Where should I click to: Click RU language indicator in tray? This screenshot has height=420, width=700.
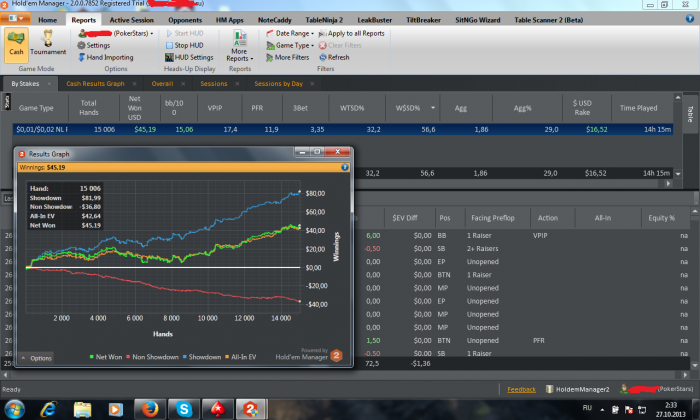(587, 408)
